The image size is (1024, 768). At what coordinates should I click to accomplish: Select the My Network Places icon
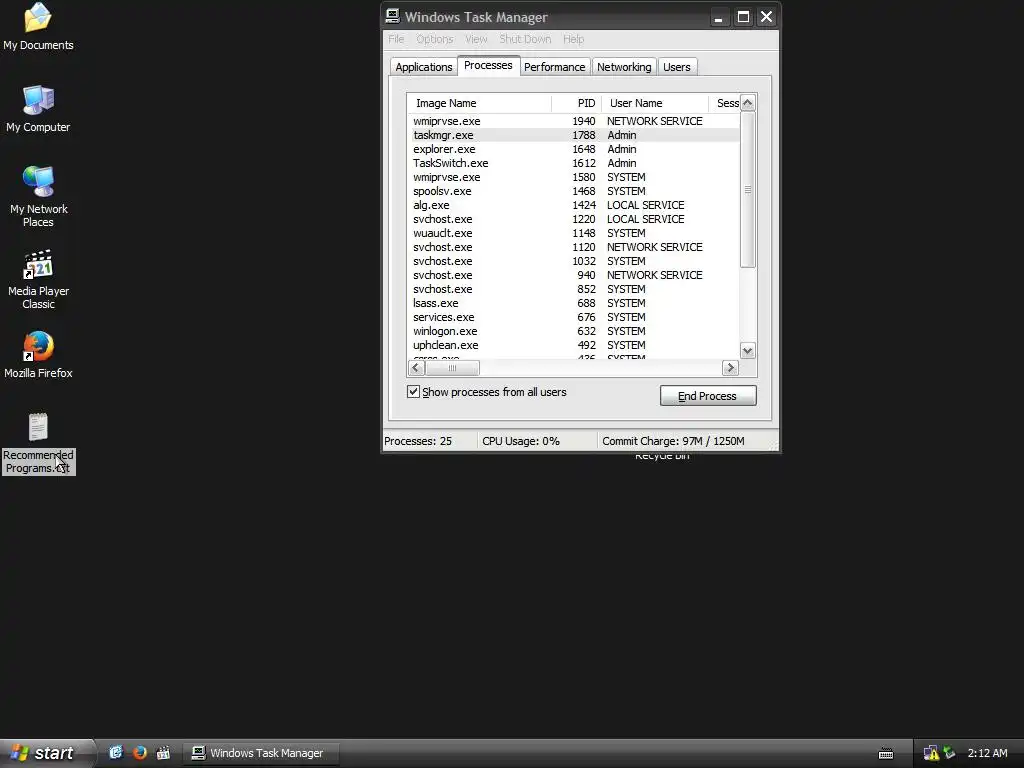click(x=38, y=196)
